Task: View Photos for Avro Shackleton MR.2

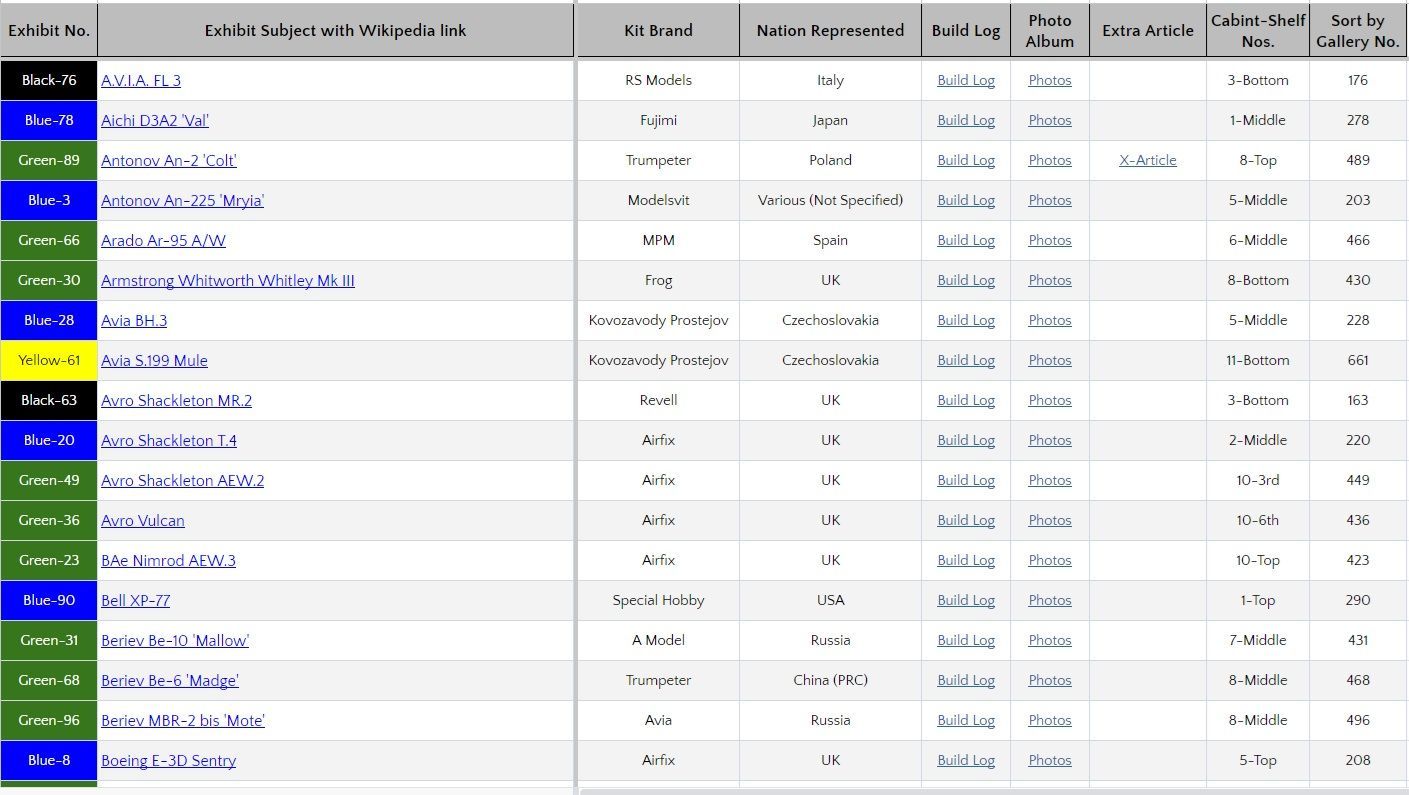Action: coord(1049,400)
